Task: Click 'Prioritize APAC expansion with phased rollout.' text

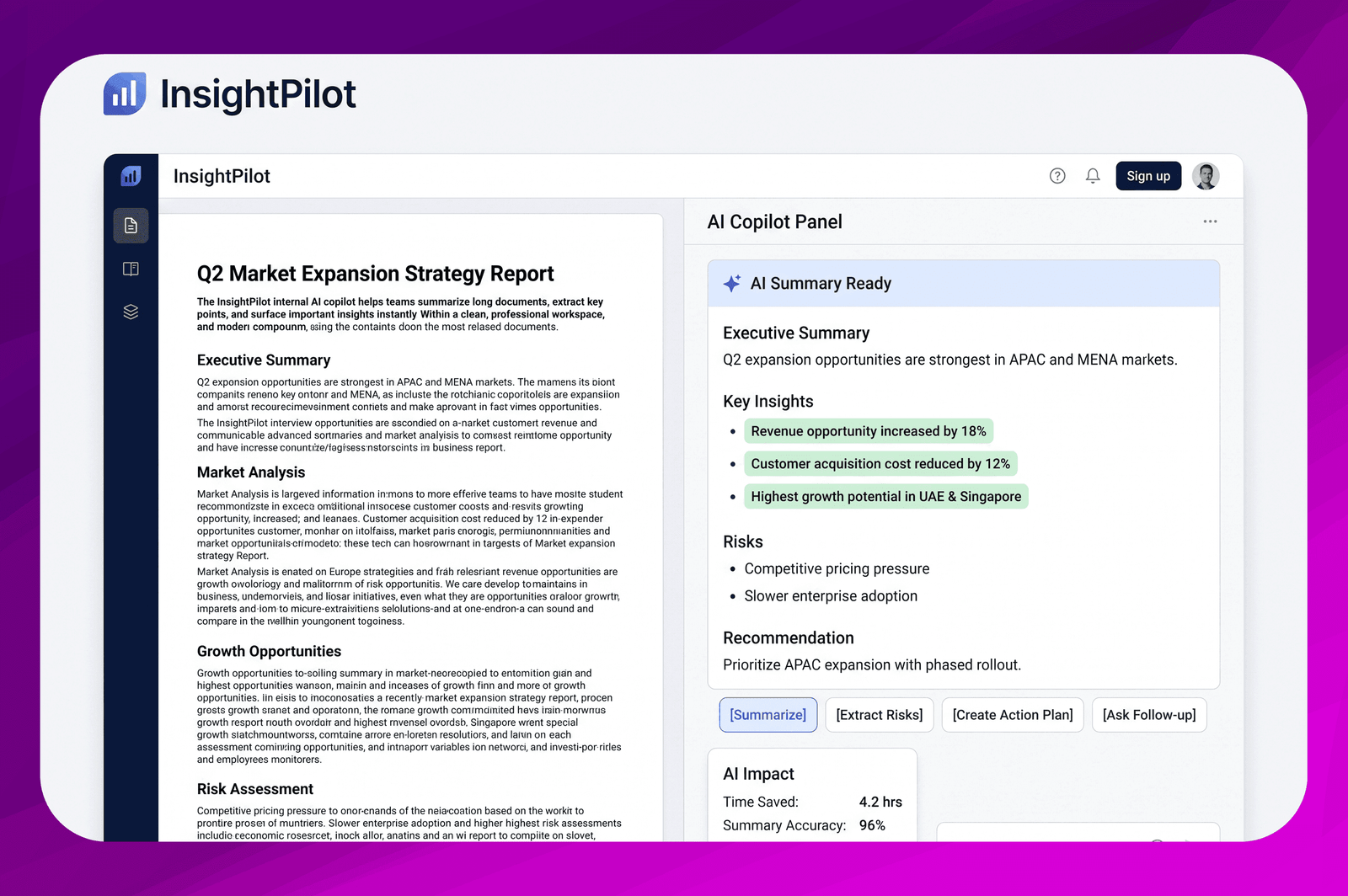Action: tap(872, 665)
